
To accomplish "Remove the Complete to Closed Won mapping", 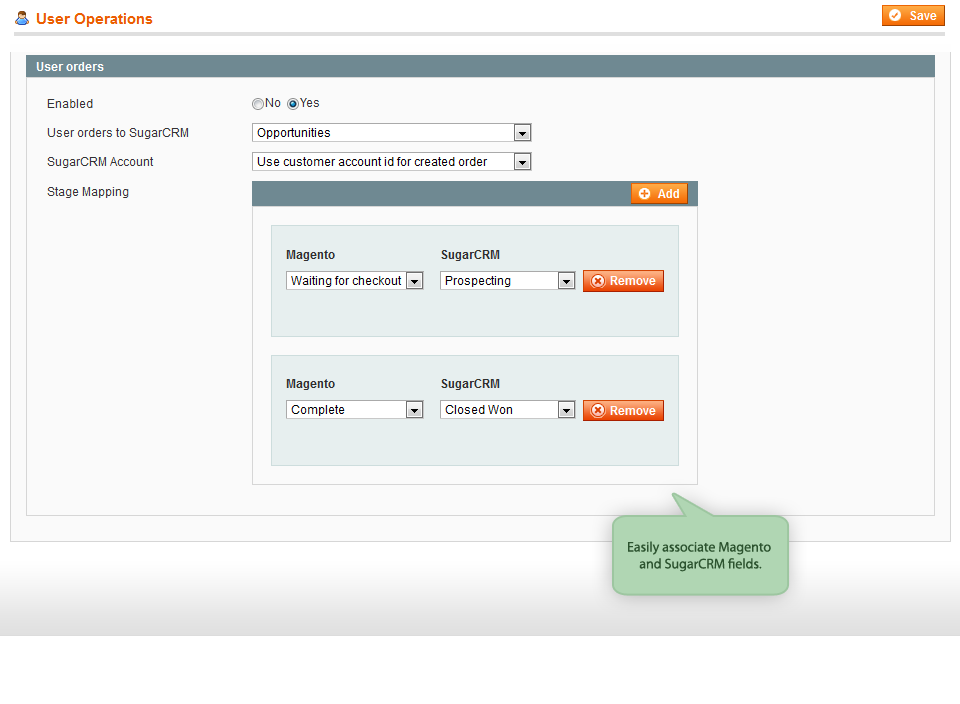I will (623, 410).
